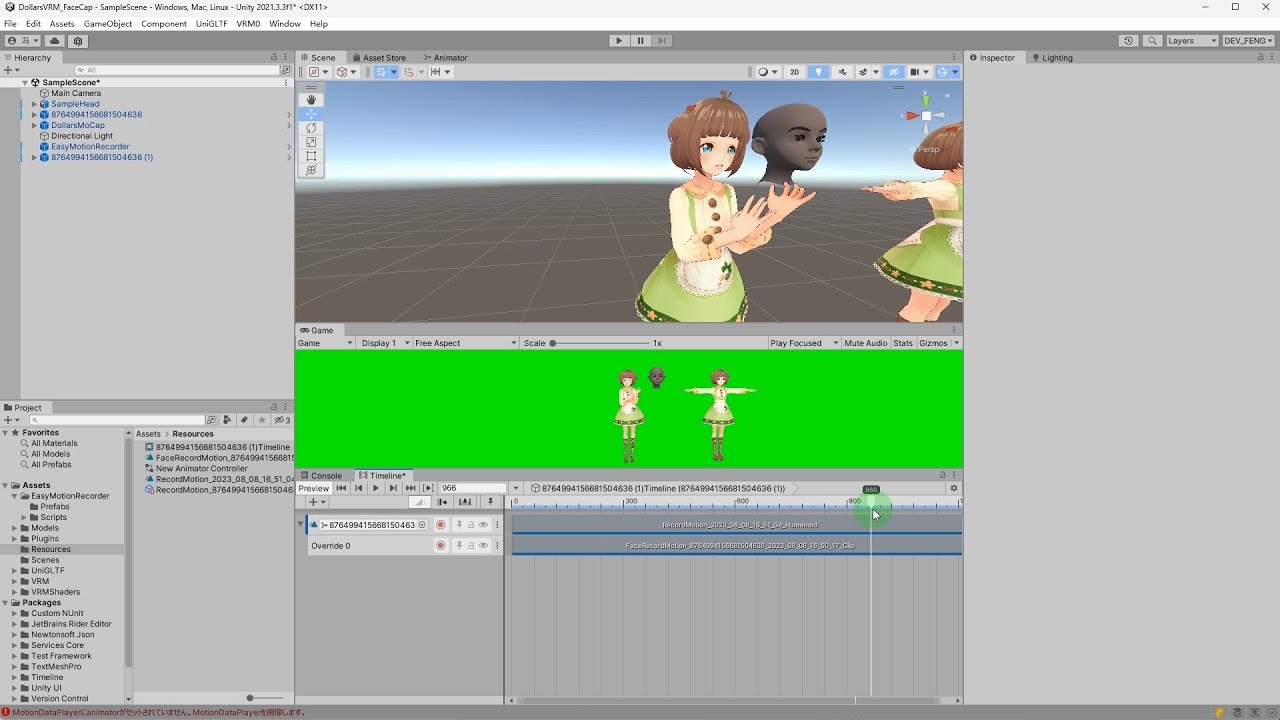Toggle record on Override 0 track
The height and width of the screenshot is (720, 1280).
tap(440, 546)
